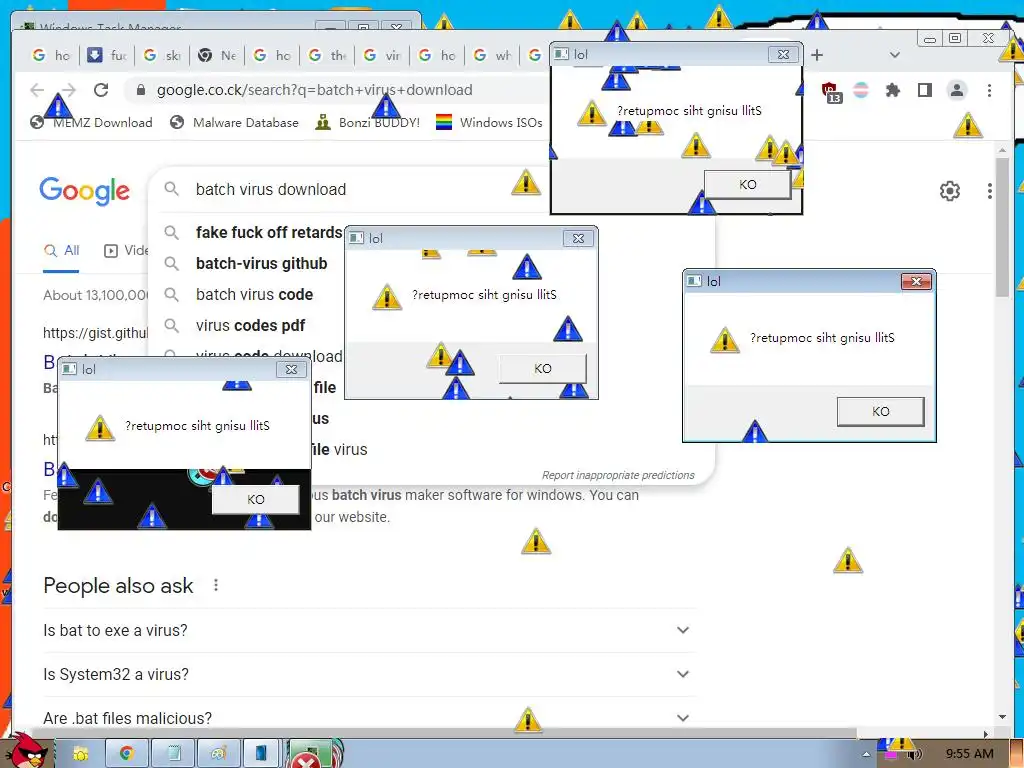Click the Google logo
The height and width of the screenshot is (768, 1024).
[x=84, y=191]
